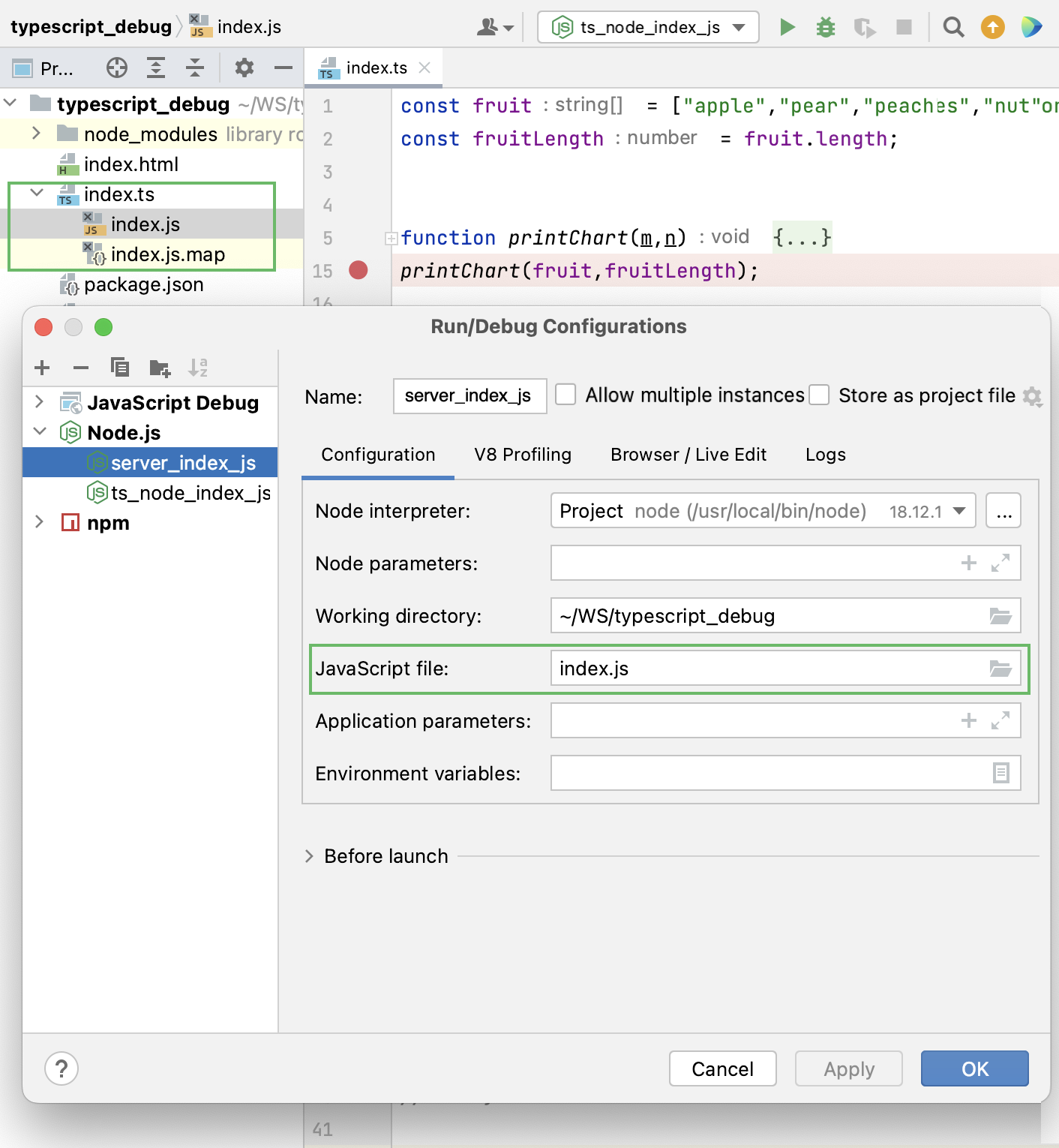1059x1148 pixels.
Task: Remove the selected run configuration
Action: (x=80, y=368)
